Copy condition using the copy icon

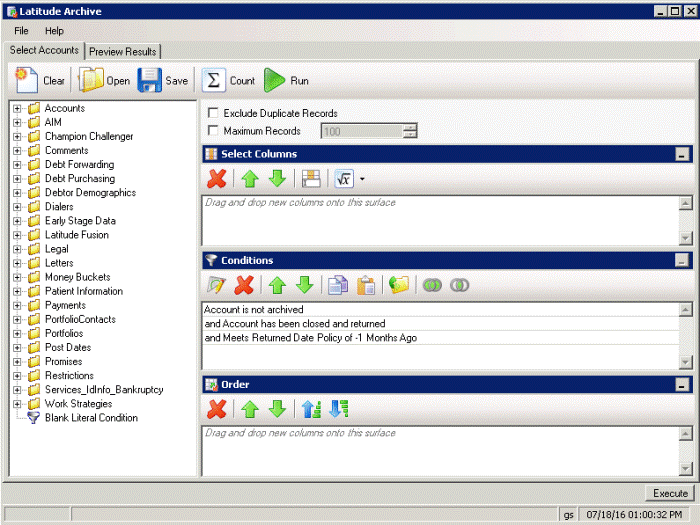pyautogui.click(x=338, y=285)
